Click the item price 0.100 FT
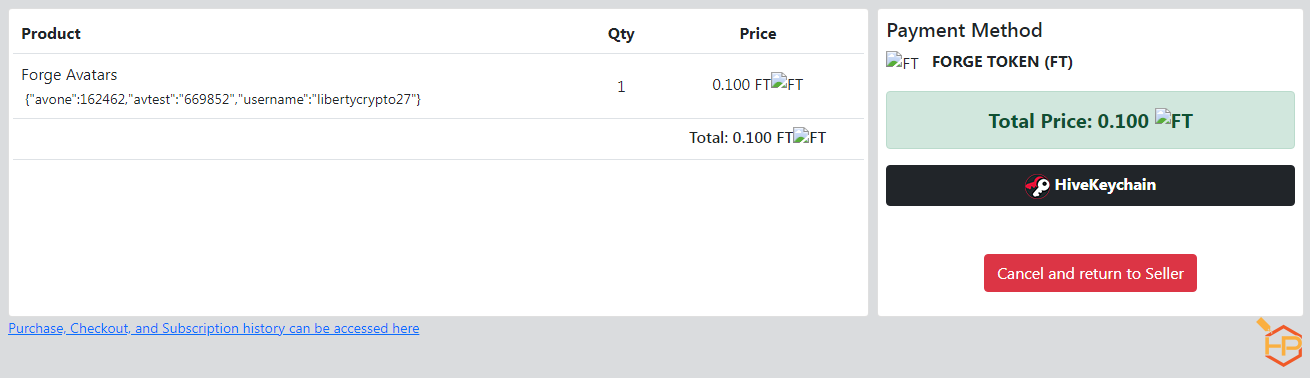Viewport: 1310px width, 378px height. coord(741,85)
